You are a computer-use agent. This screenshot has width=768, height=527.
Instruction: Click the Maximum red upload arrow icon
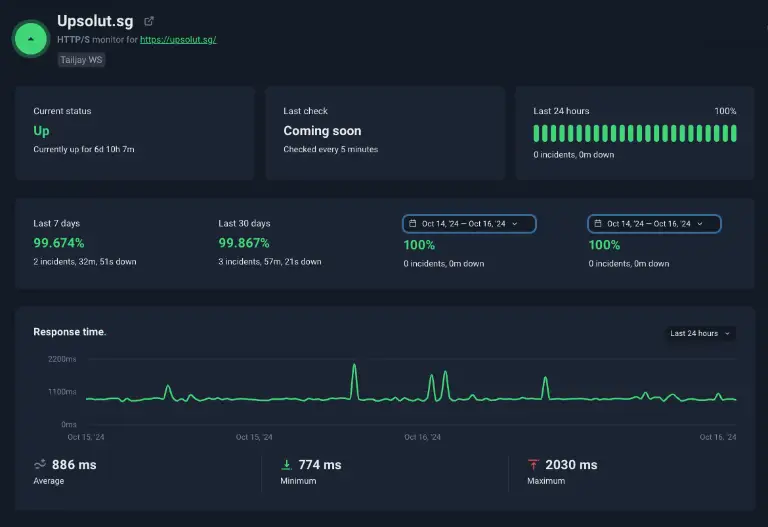click(x=533, y=464)
